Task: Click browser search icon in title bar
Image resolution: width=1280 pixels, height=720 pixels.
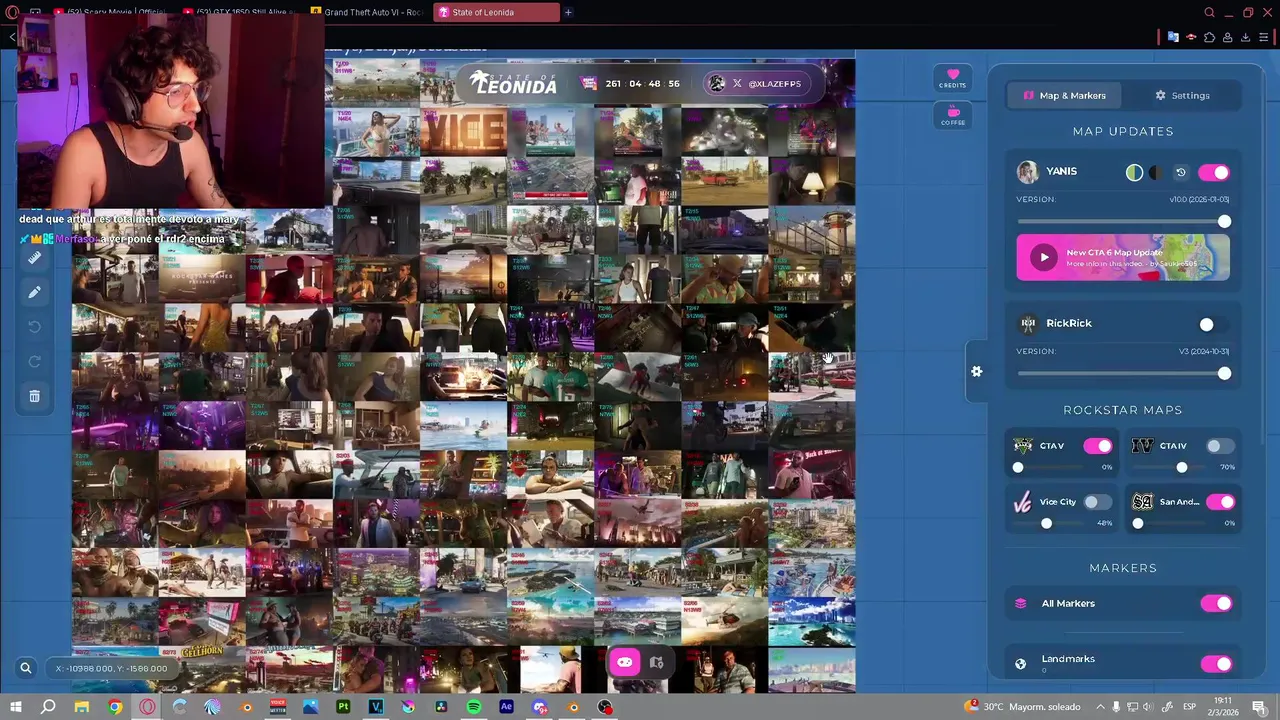Action: tap(1209, 13)
